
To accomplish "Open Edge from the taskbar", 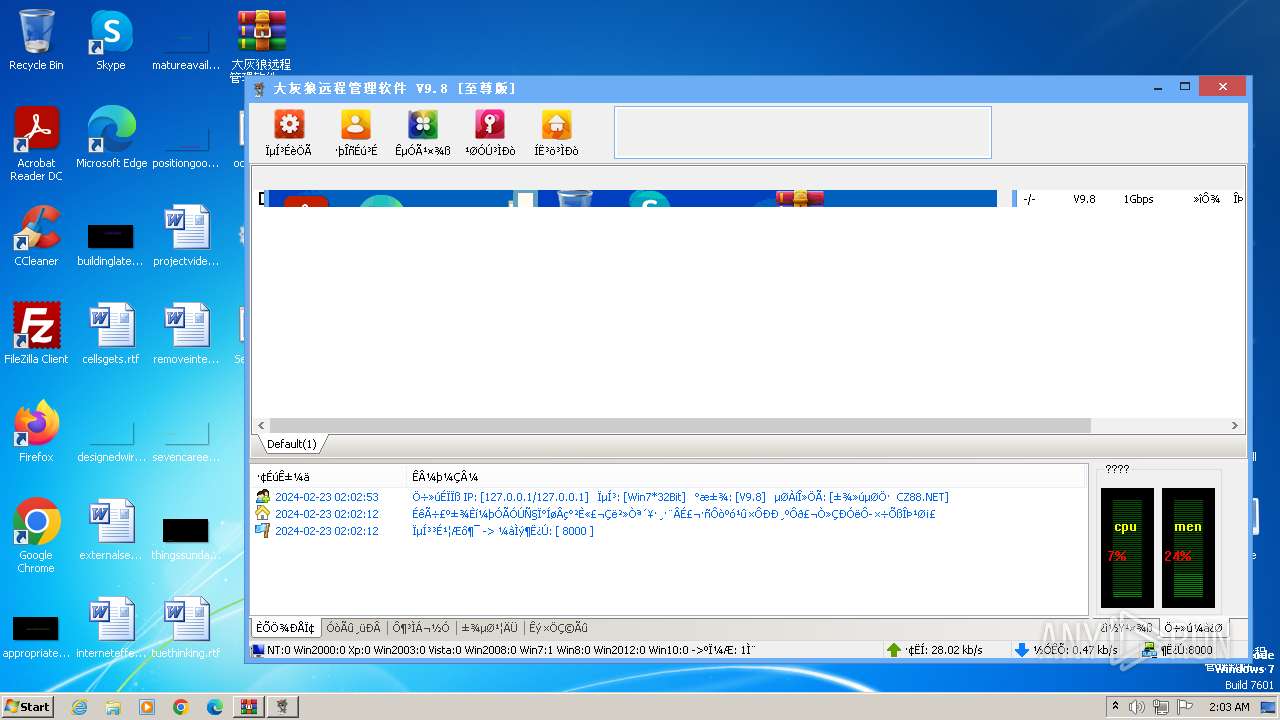I will 214,707.
